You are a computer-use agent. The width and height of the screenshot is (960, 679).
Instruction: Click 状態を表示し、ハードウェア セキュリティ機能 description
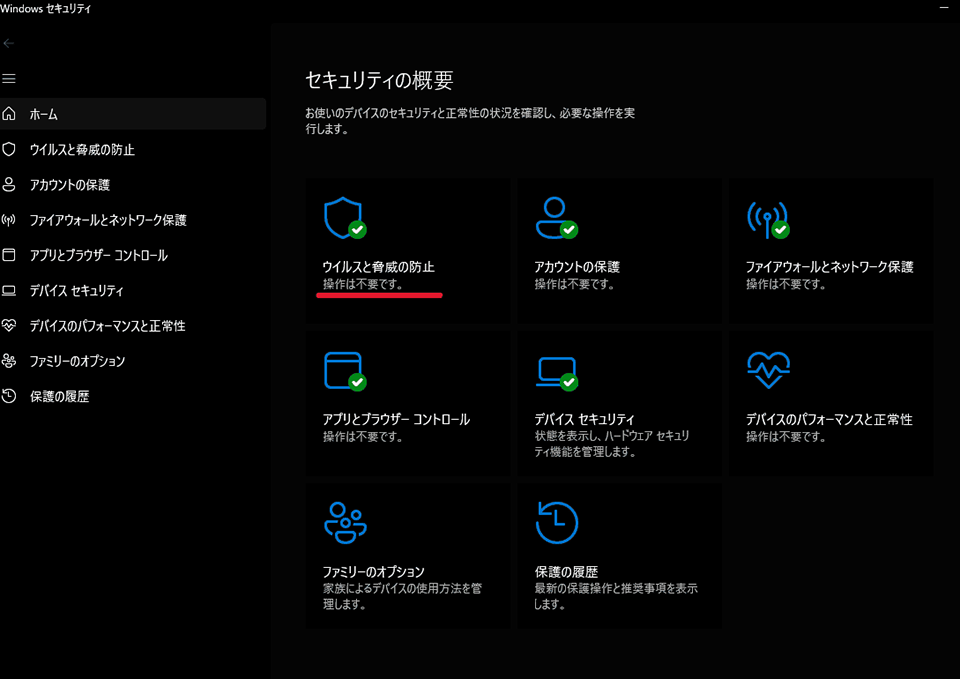[x=612, y=444]
